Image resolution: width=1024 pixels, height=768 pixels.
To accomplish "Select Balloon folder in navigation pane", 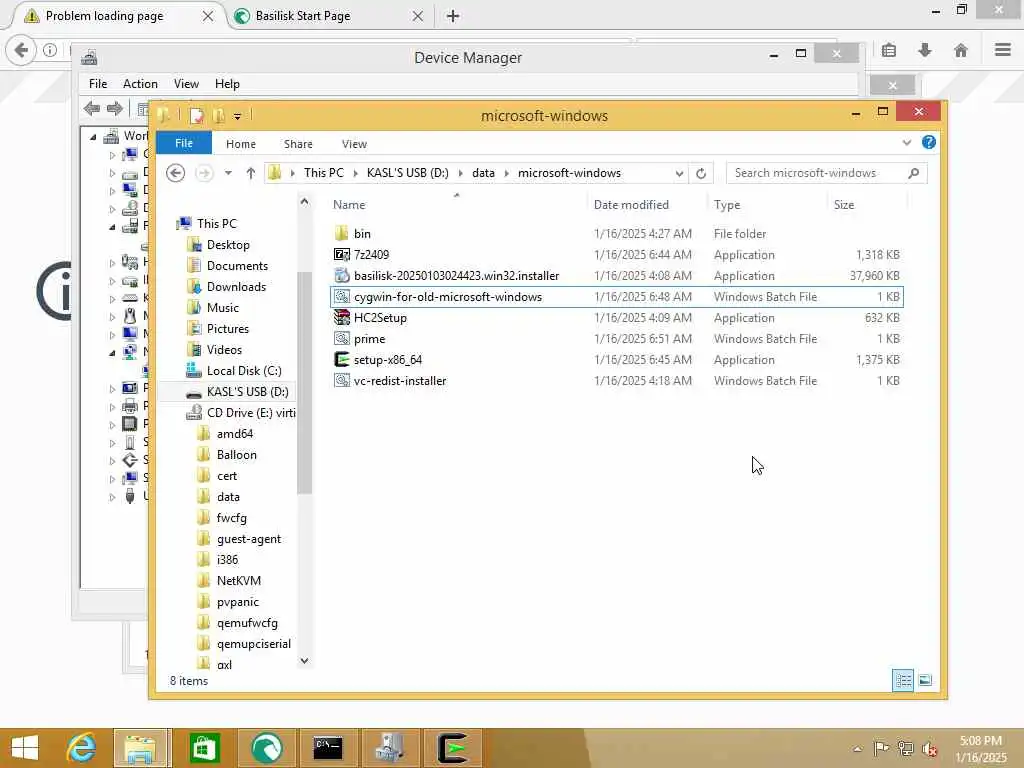I will [x=236, y=455].
